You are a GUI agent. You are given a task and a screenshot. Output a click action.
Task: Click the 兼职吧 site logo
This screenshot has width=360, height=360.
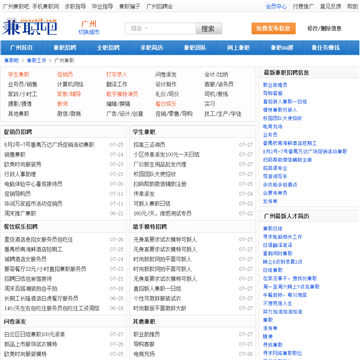pos(30,27)
